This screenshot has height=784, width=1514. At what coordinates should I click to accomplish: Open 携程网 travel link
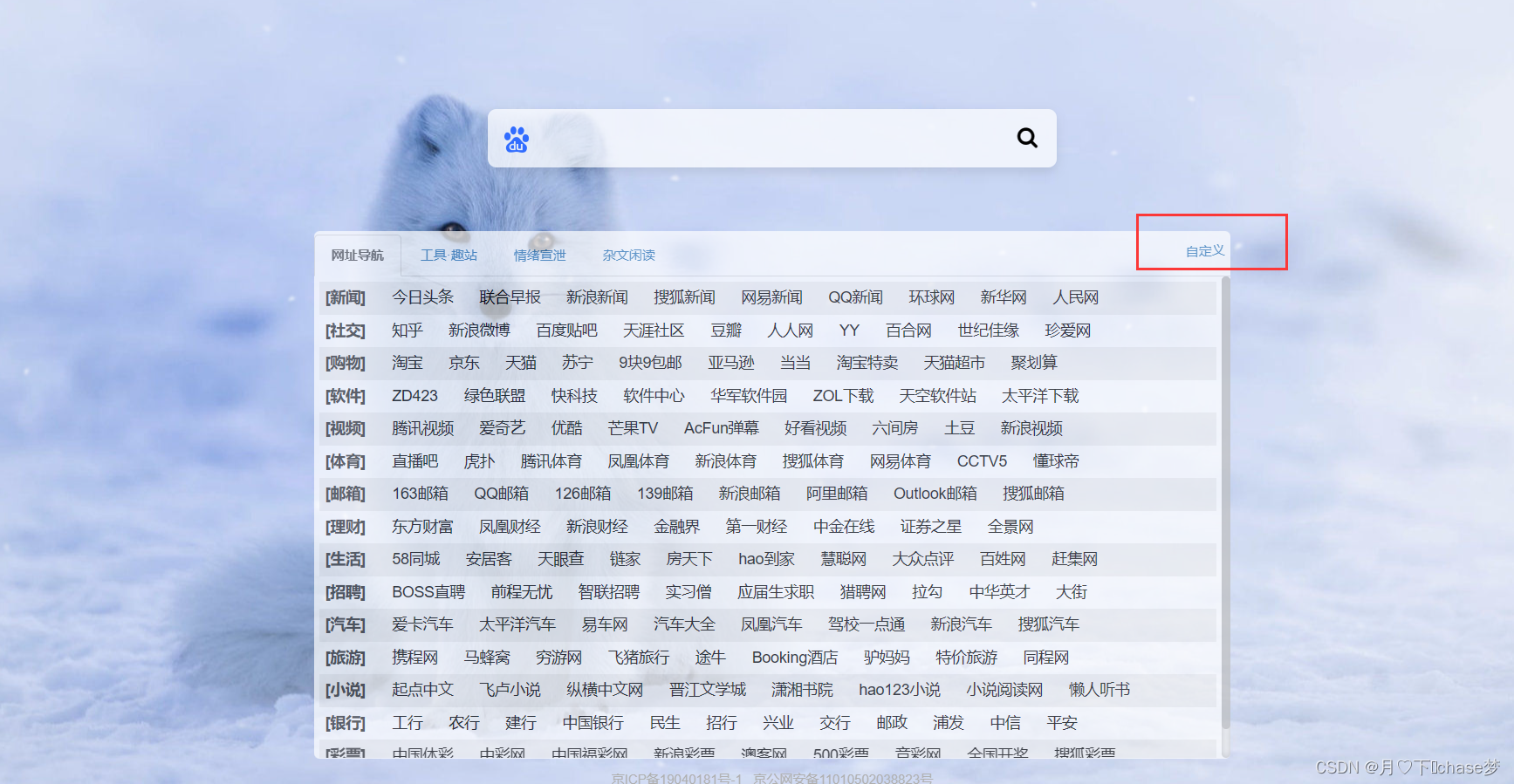[x=414, y=658]
